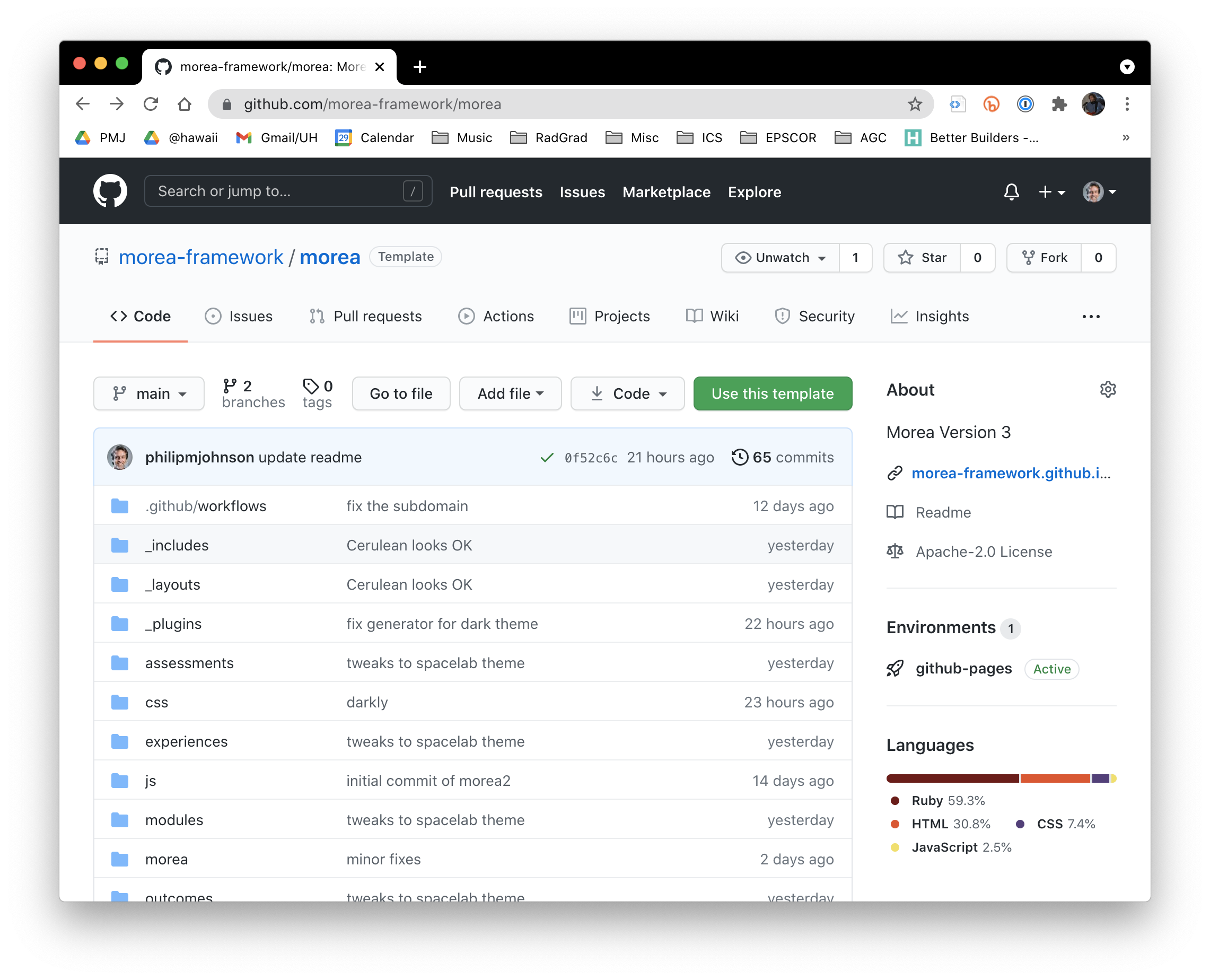Click the link icon next to website URL
The height and width of the screenshot is (980, 1210).
pos(895,473)
